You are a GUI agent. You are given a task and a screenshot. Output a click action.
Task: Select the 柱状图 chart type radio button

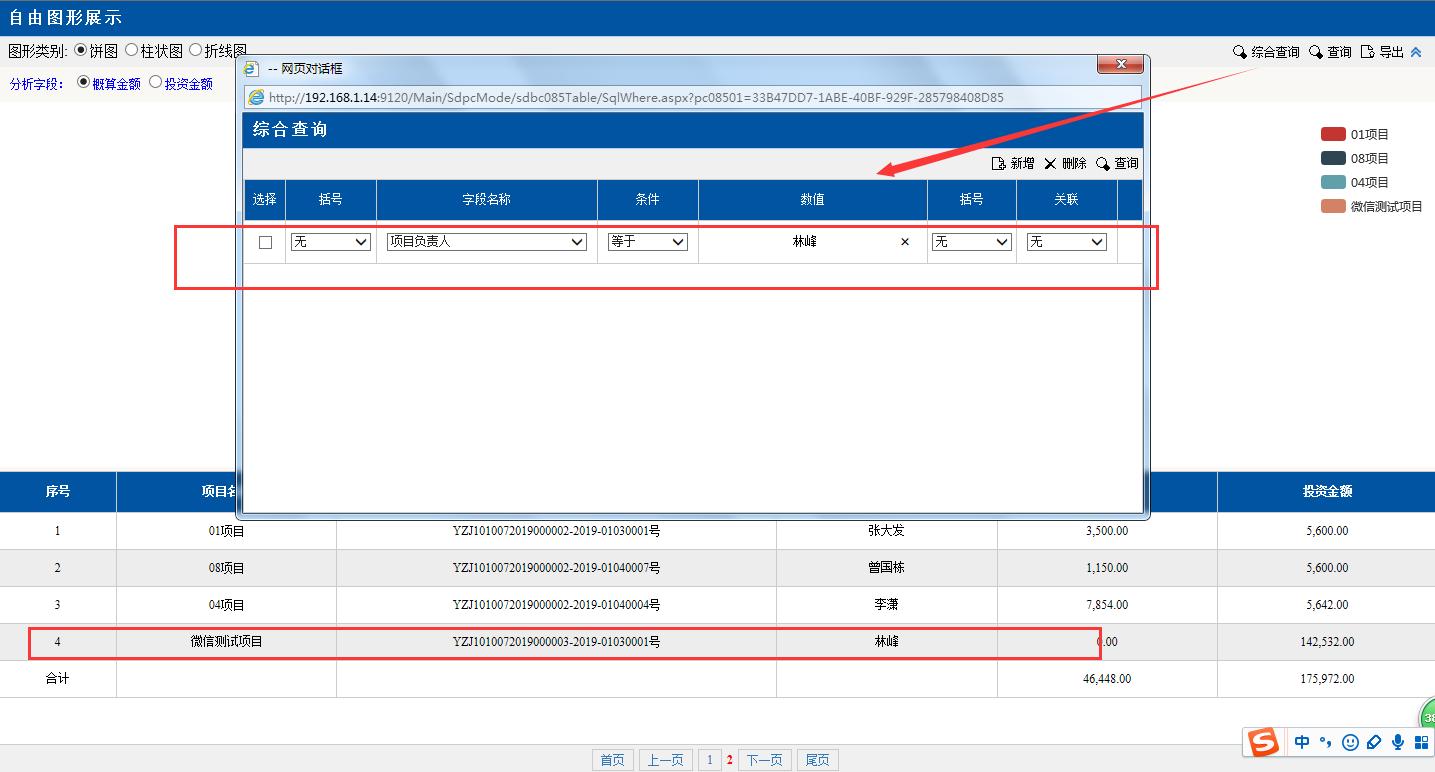coord(132,50)
